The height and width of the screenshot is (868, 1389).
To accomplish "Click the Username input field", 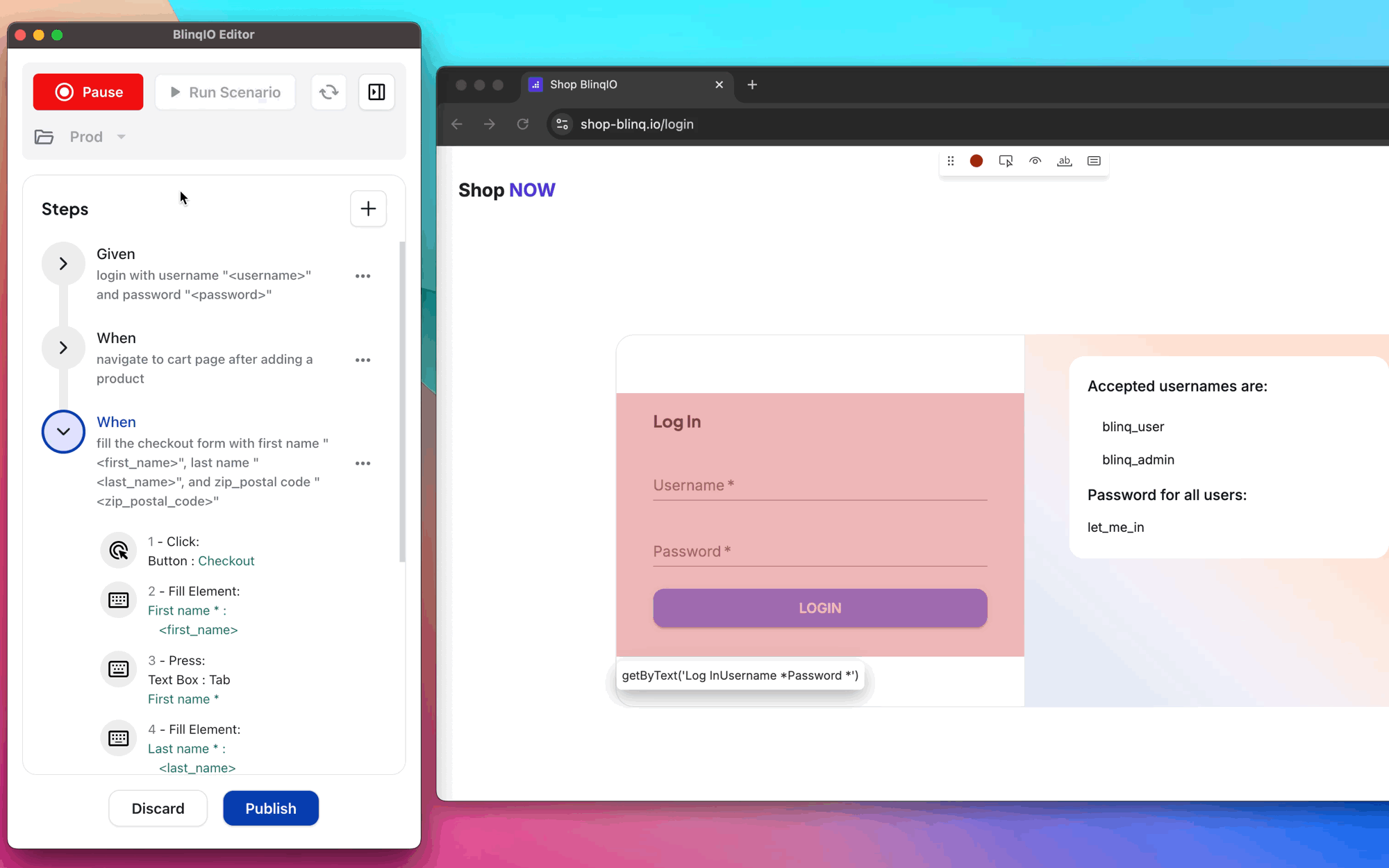I will tap(819, 485).
